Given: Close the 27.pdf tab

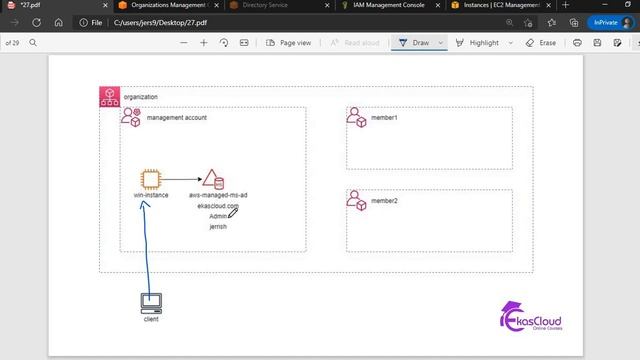Looking at the screenshot, I should pyautogui.click(x=105, y=5).
